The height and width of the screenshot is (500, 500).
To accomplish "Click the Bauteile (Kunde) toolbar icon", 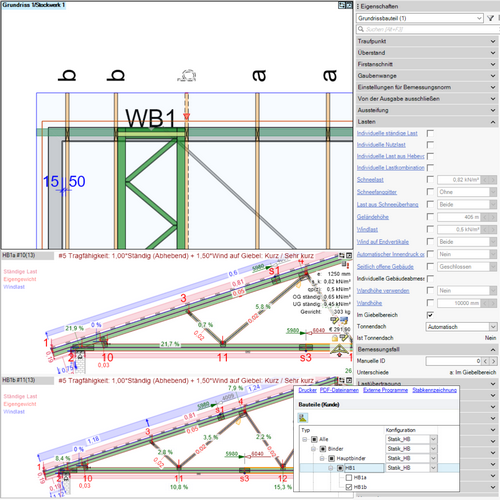I will (x=303, y=417).
